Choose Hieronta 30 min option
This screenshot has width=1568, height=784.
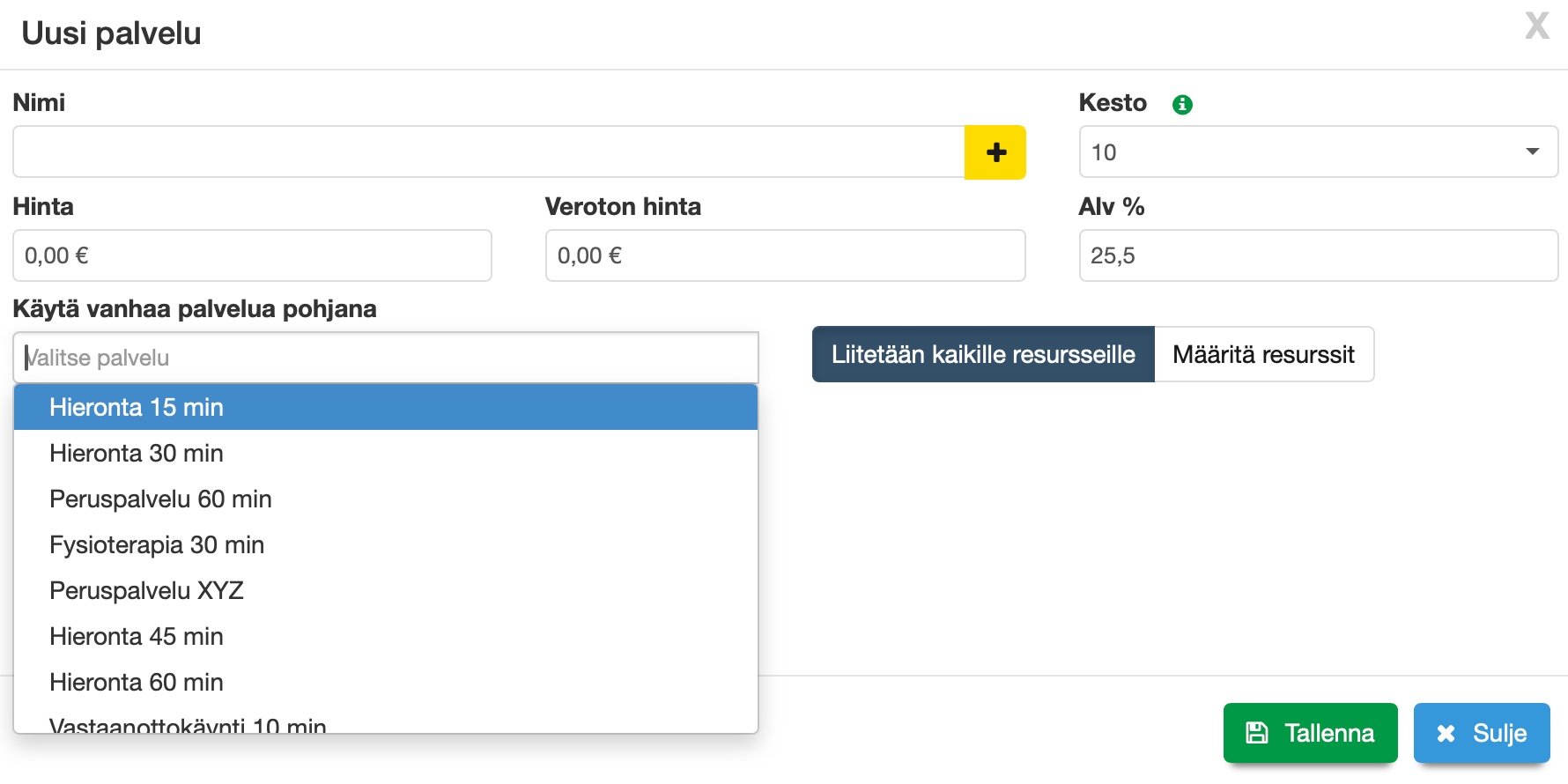click(x=386, y=453)
